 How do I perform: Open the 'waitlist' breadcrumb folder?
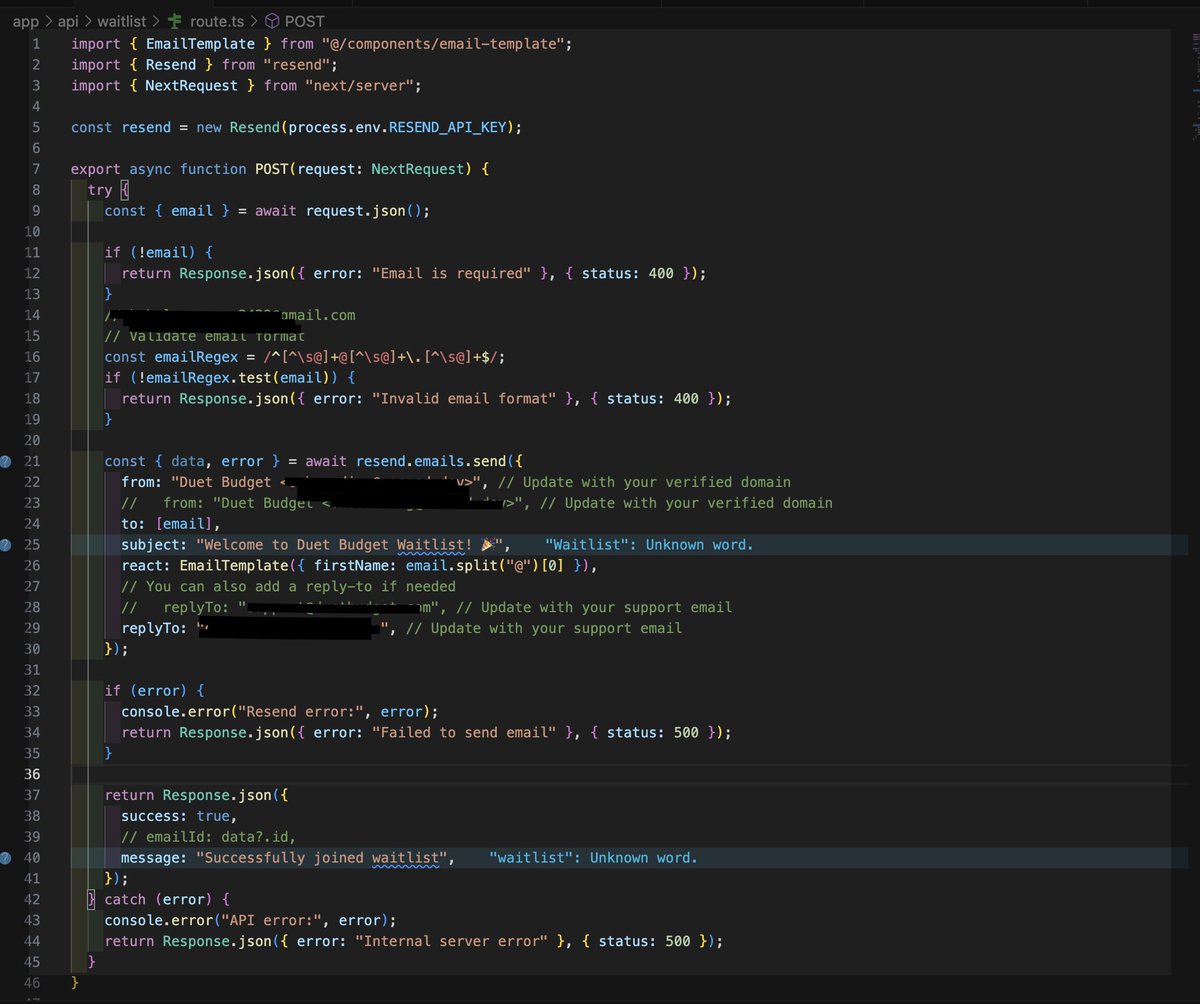122,20
